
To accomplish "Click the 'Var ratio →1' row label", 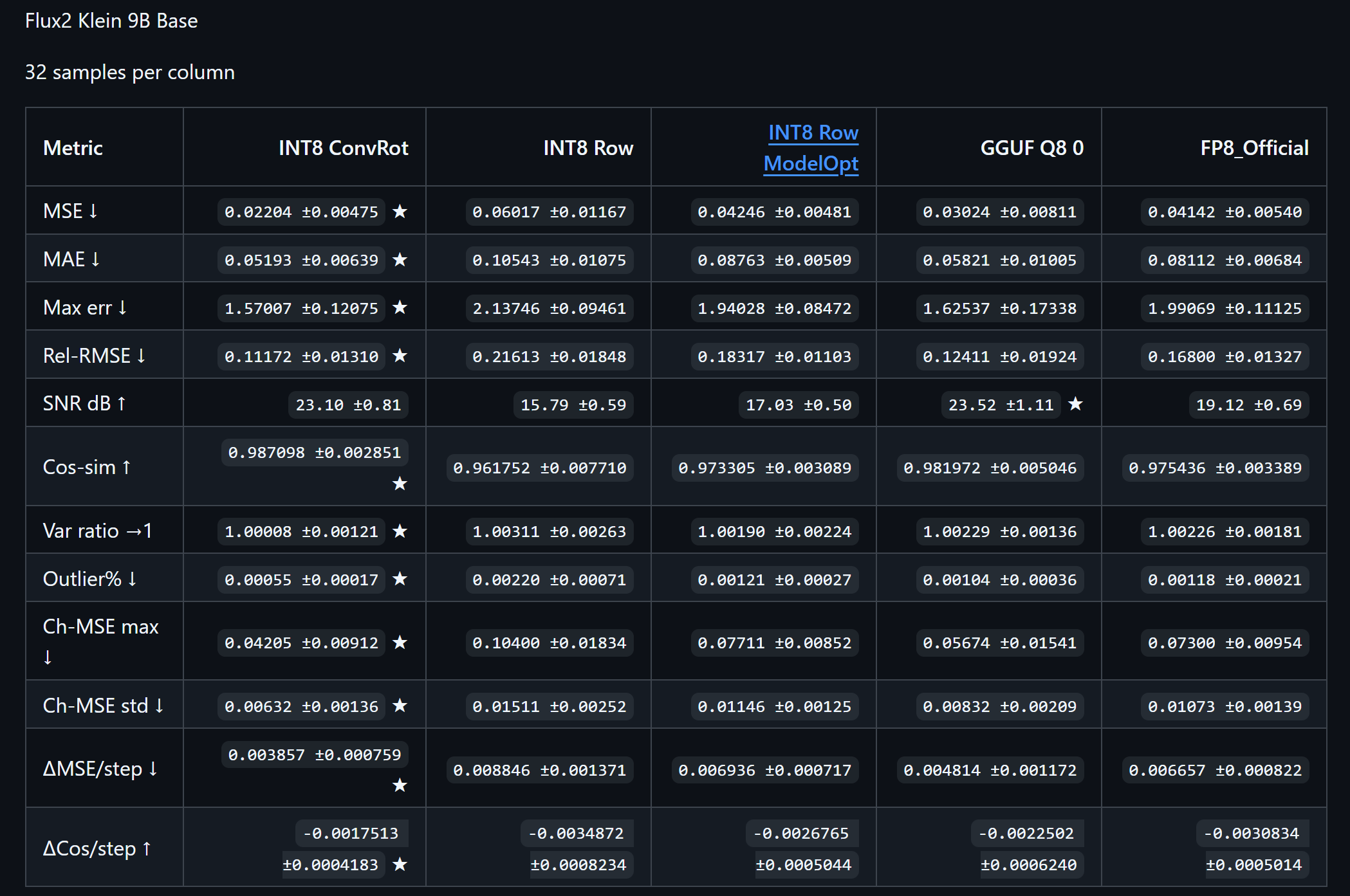I will (98, 531).
